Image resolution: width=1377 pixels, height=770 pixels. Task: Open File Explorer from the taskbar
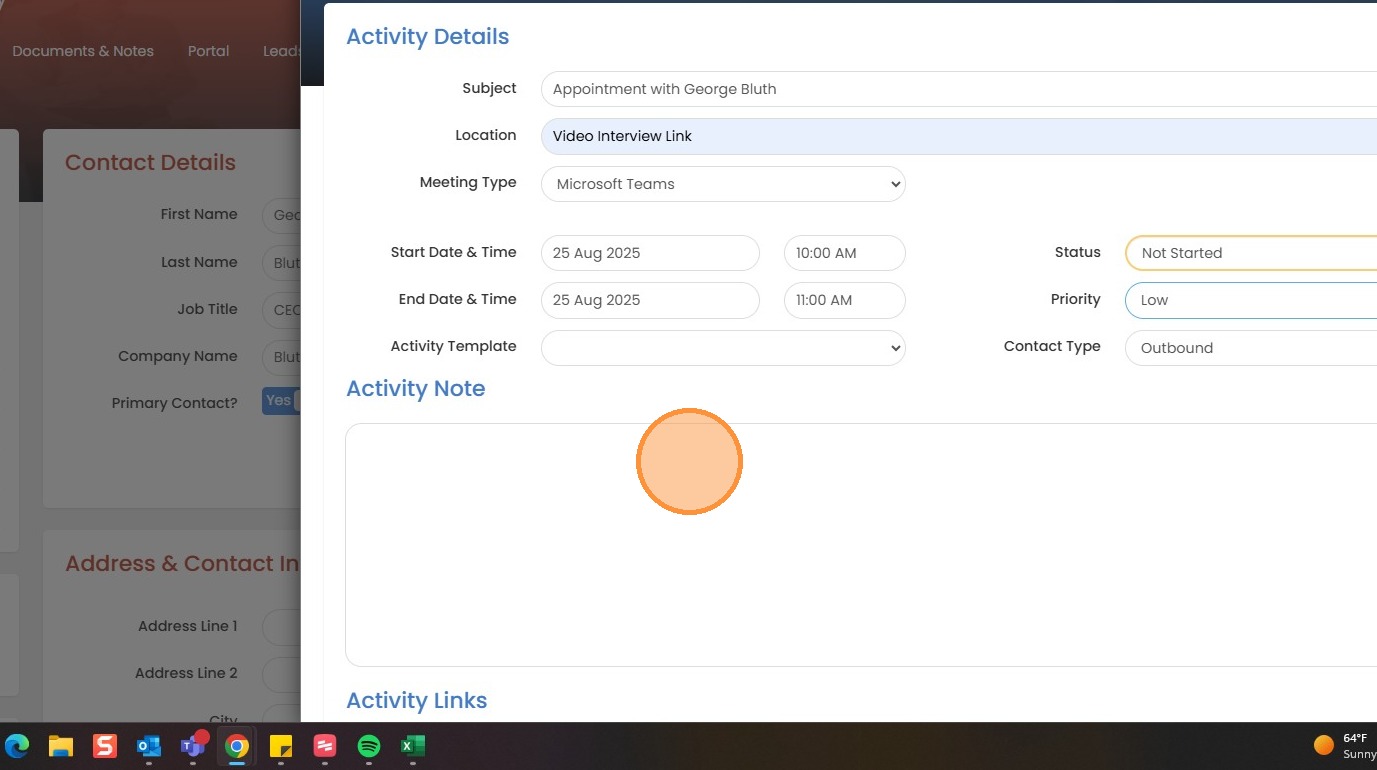[61, 746]
